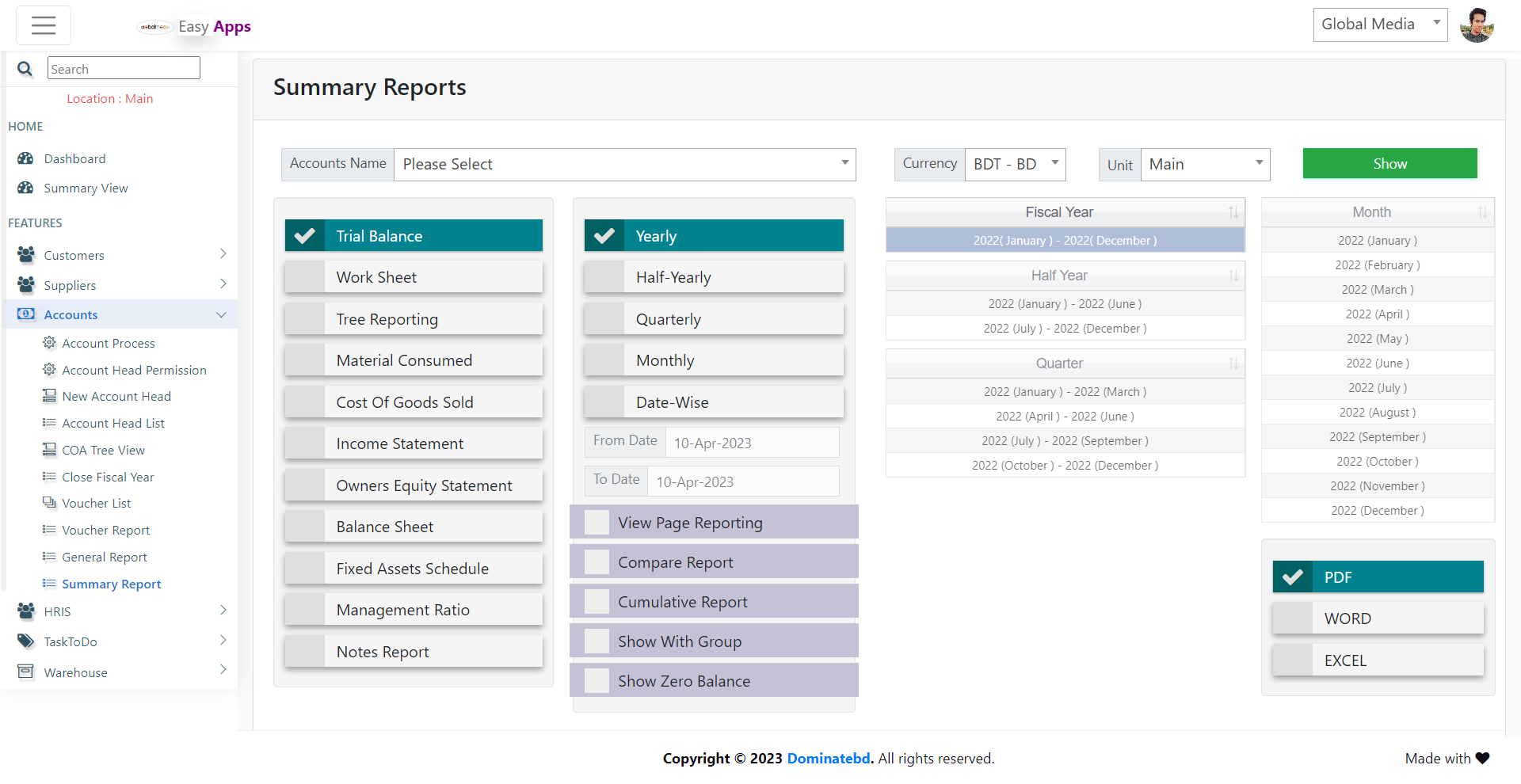Click the Account Process gear icon
Image resolution: width=1521 pixels, height=784 pixels.
(x=49, y=343)
